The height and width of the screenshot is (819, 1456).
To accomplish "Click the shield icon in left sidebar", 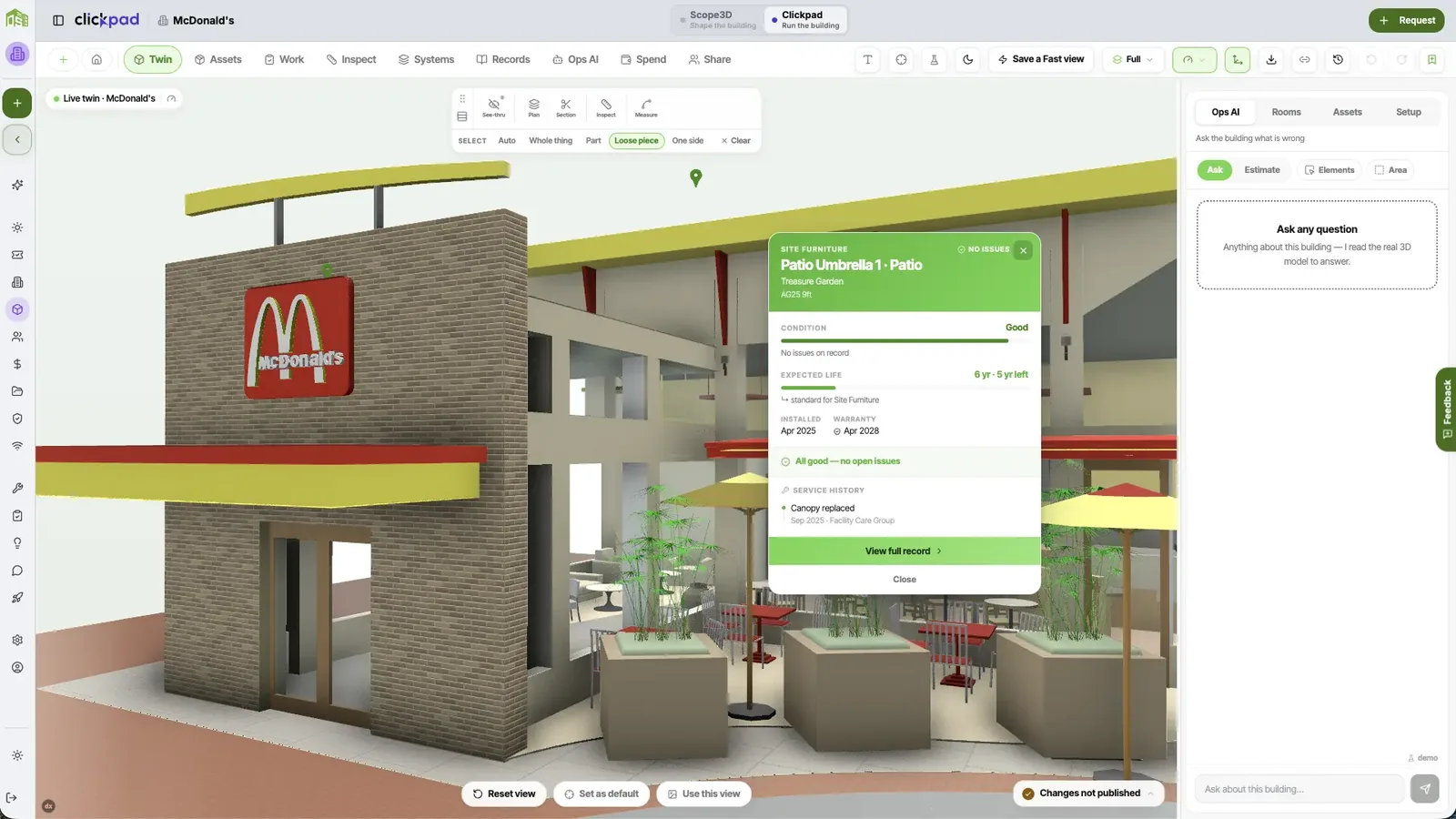I will pos(17,419).
